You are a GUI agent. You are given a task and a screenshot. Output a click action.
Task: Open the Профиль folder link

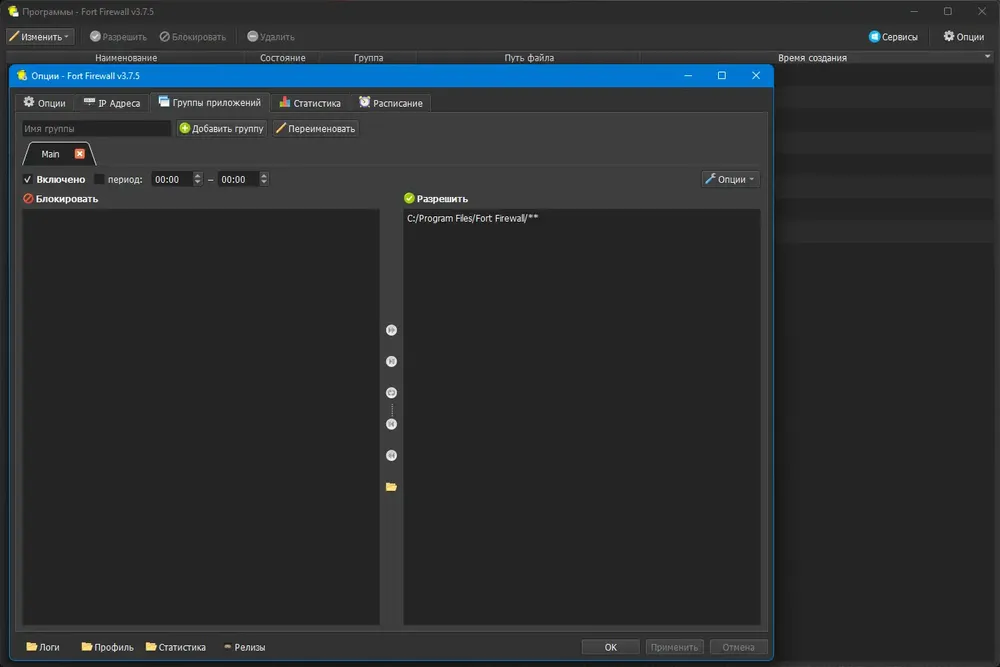[107, 647]
